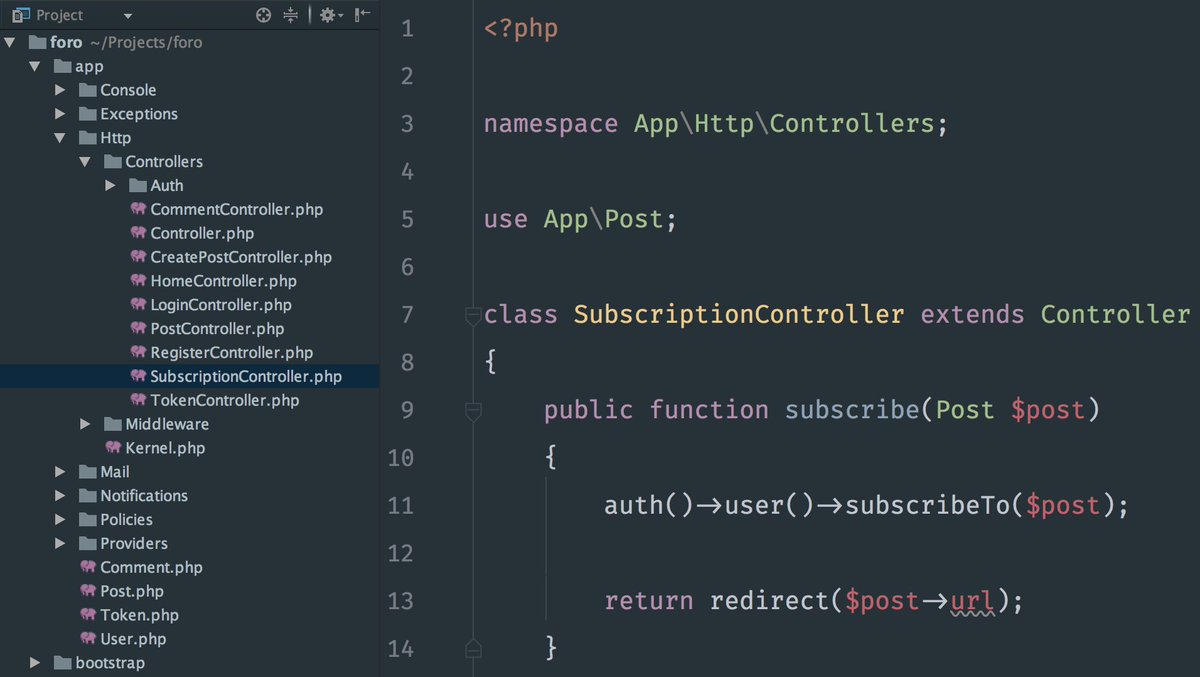Click the SubscriptionController class name in editor
Screen dimensions: 1200x677
click(x=739, y=315)
